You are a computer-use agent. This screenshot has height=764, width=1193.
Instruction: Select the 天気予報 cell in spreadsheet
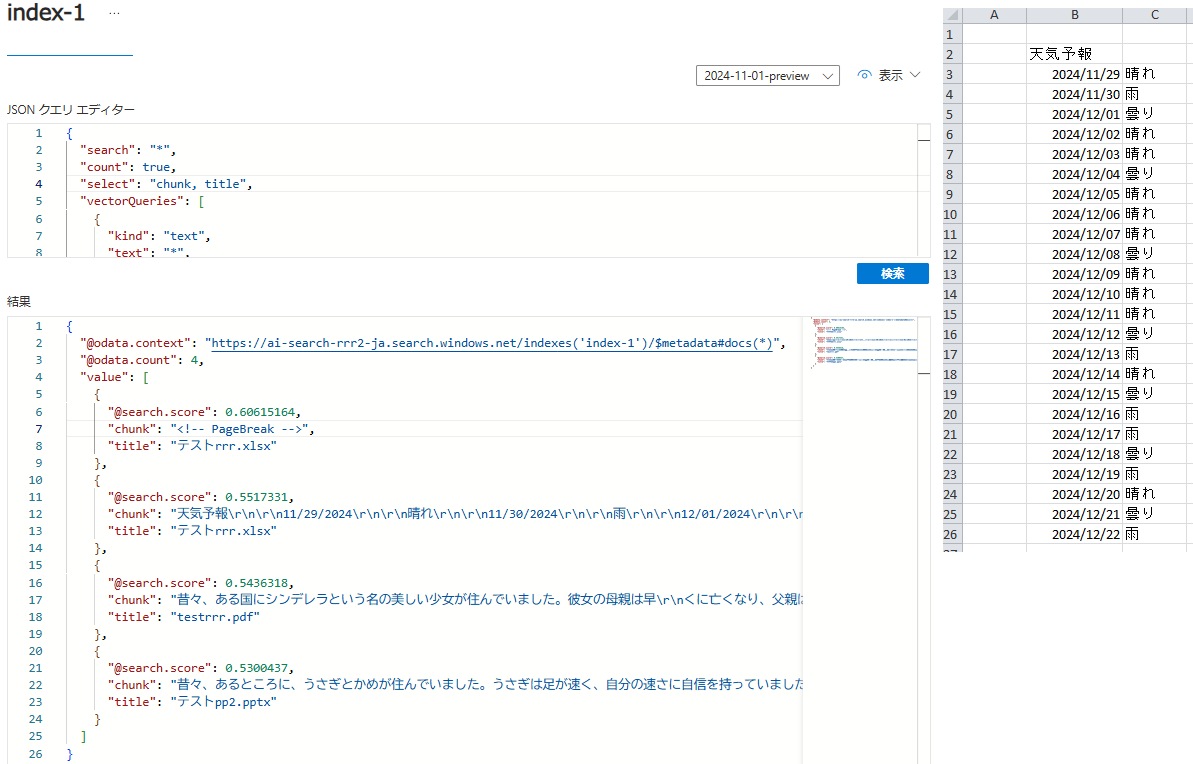(x=1074, y=54)
